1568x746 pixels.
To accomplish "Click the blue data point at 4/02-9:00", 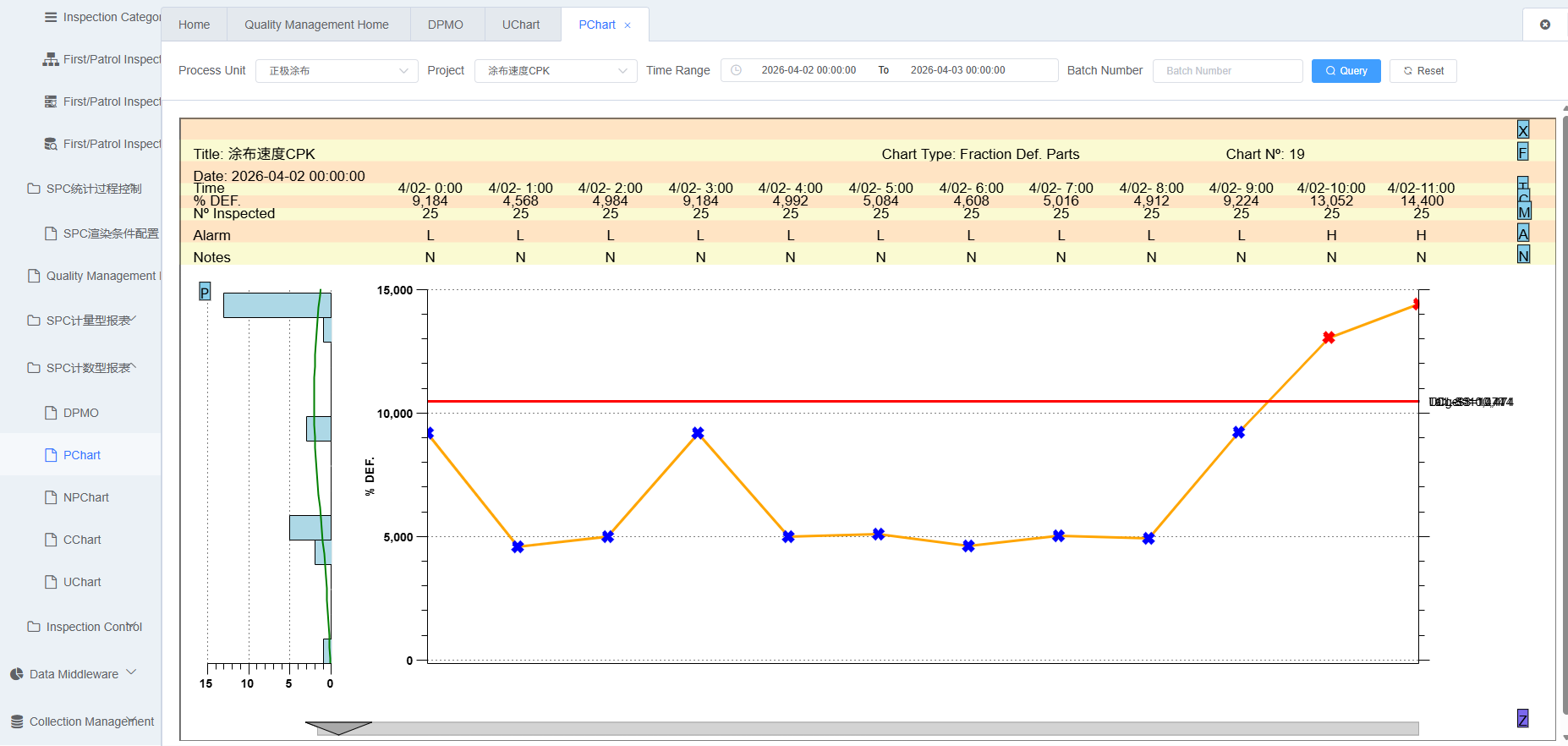I will (x=1238, y=432).
